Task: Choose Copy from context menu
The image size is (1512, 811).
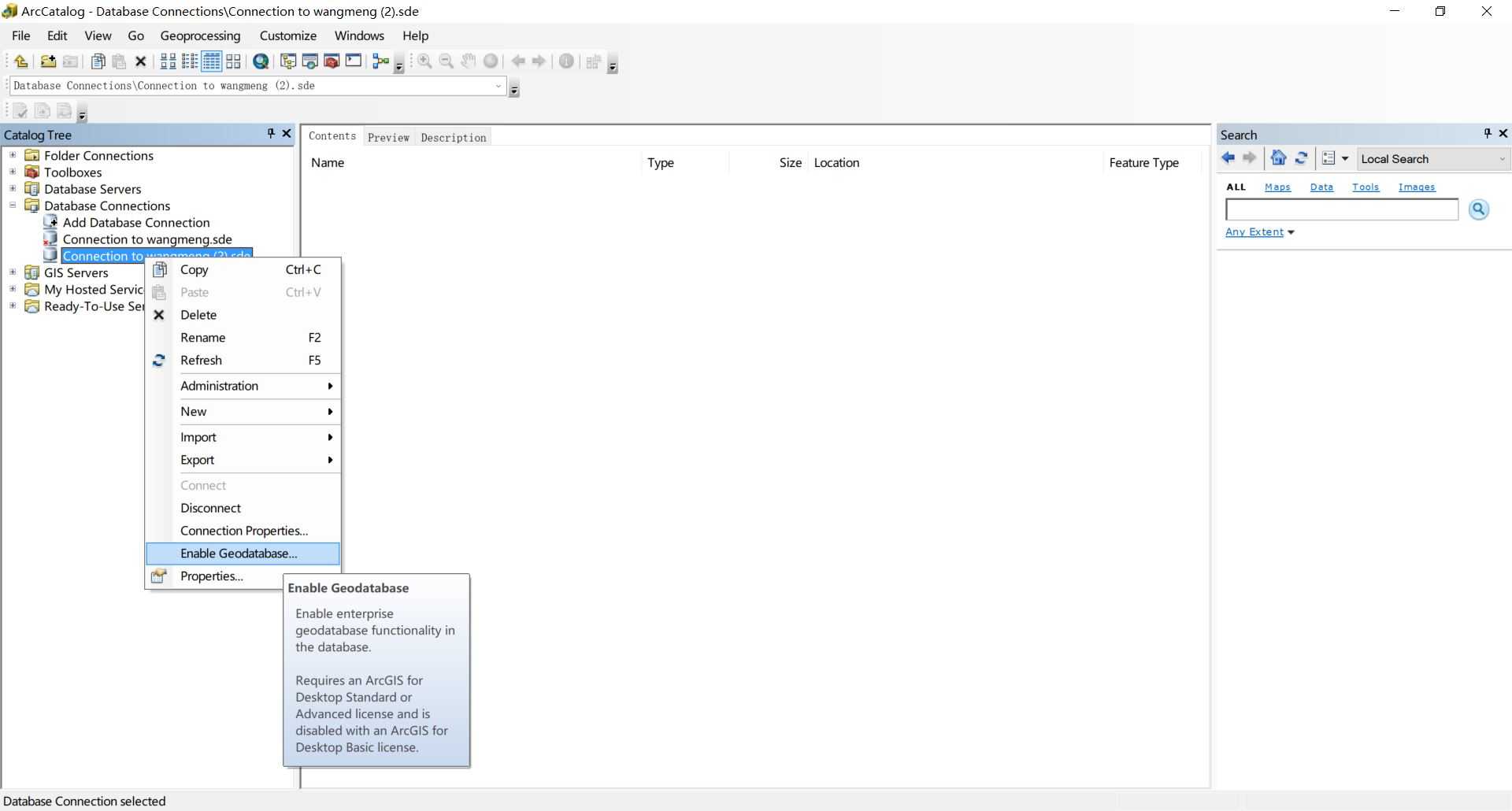Action: tap(243, 269)
